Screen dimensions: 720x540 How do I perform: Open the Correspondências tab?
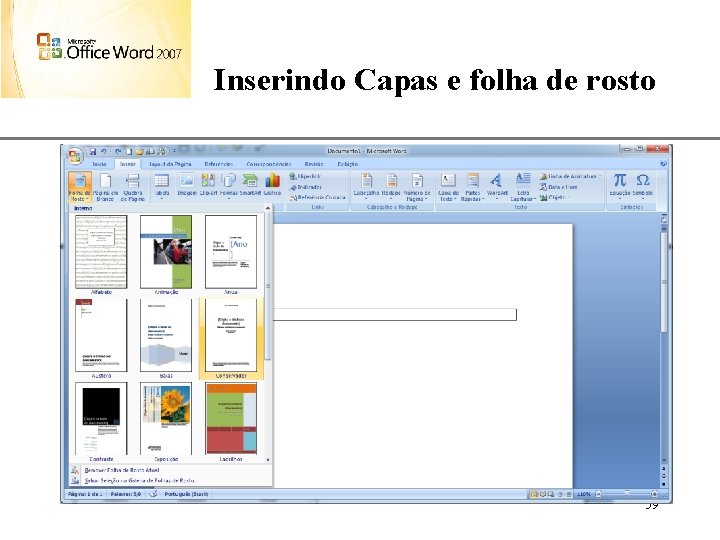click(269, 164)
